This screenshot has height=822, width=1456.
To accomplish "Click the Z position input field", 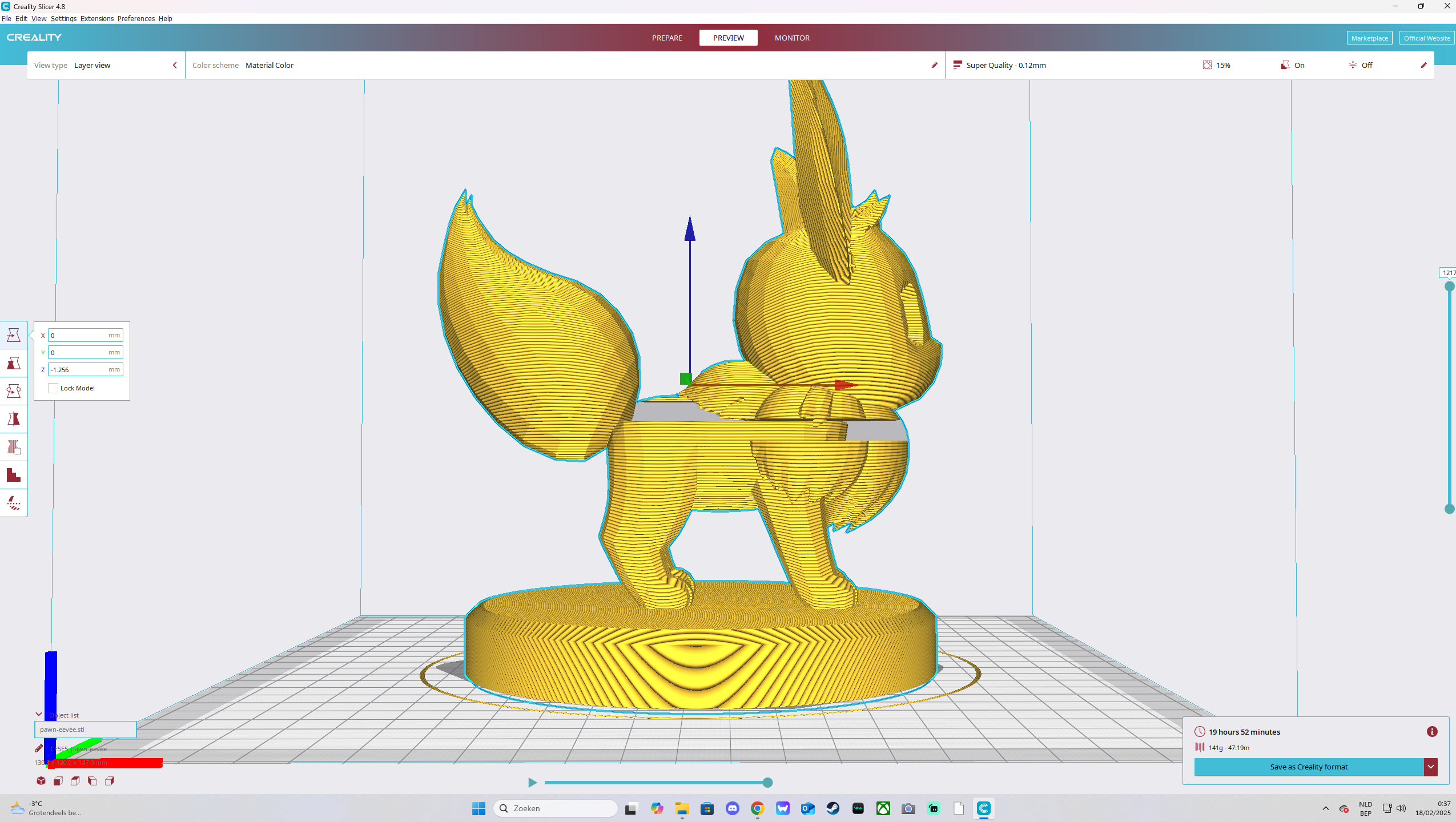I will (x=86, y=370).
